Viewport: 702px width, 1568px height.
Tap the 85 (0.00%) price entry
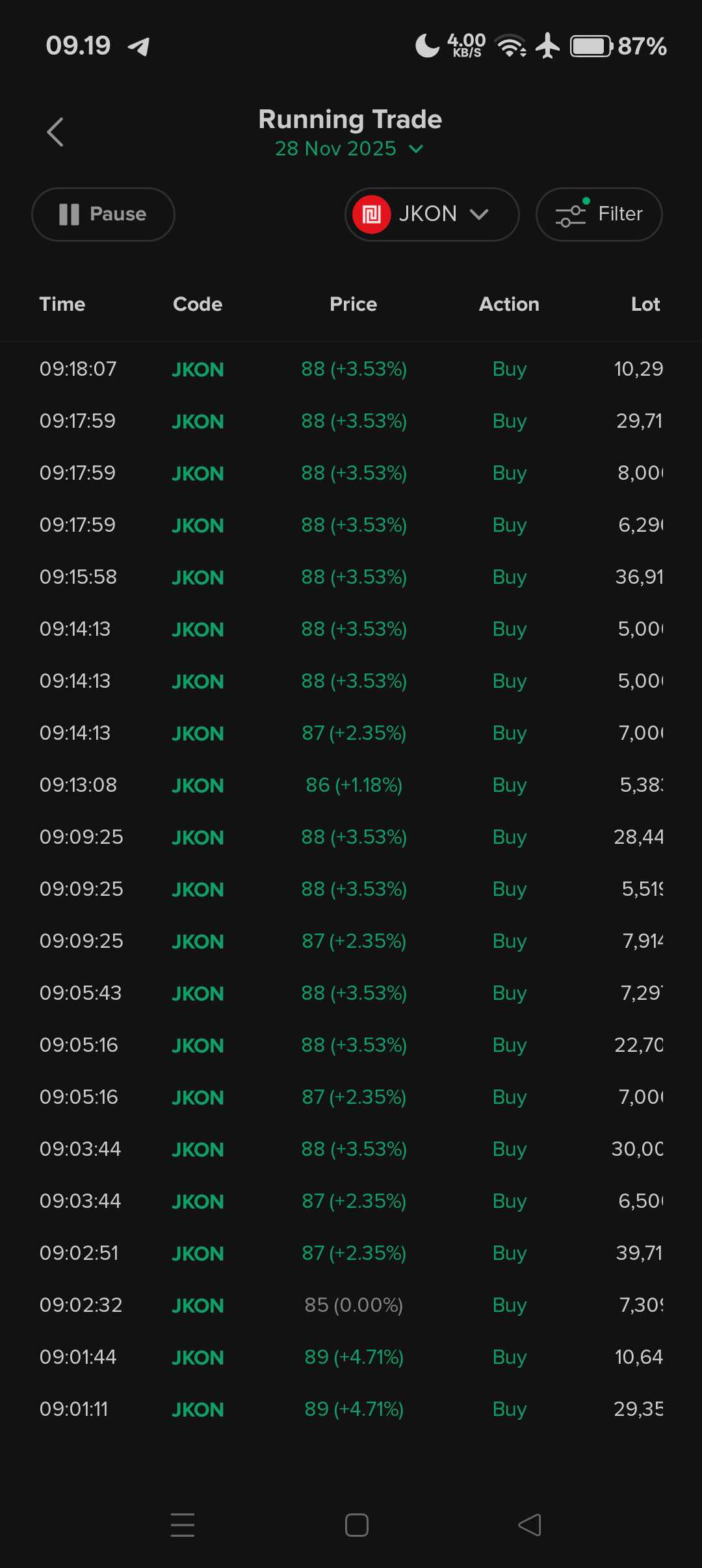coord(354,1305)
